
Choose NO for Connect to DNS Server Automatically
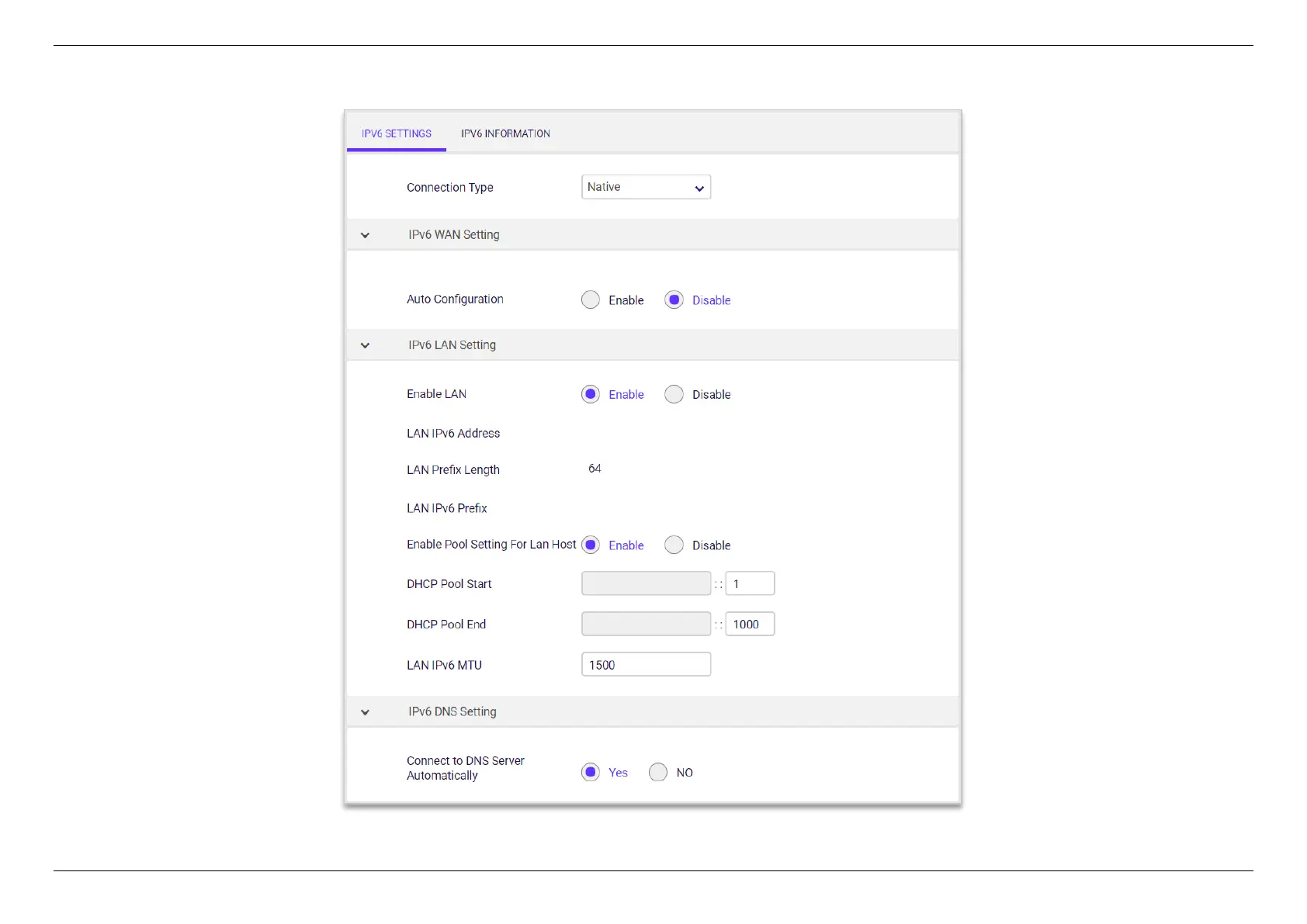point(658,772)
